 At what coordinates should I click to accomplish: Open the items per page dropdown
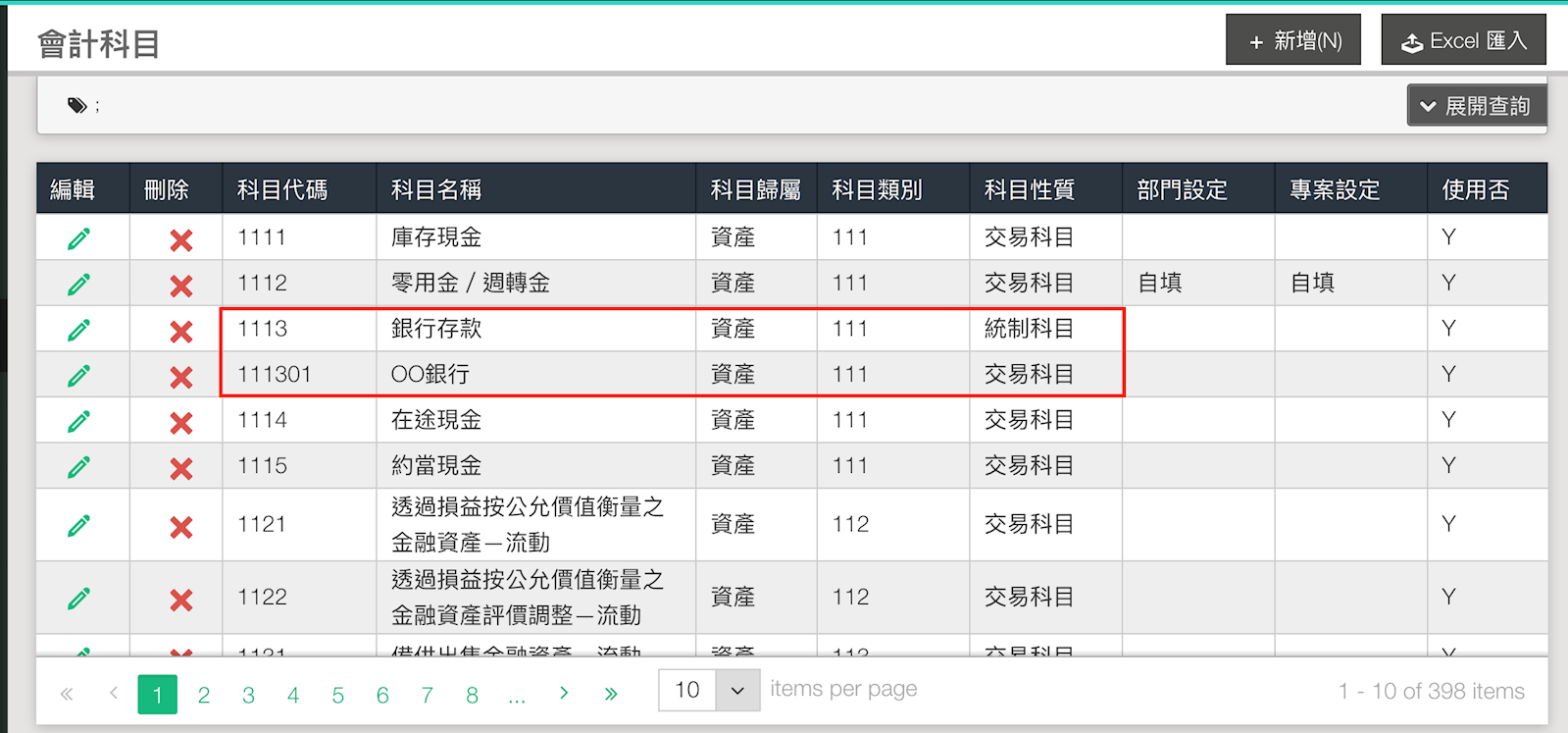(x=737, y=690)
